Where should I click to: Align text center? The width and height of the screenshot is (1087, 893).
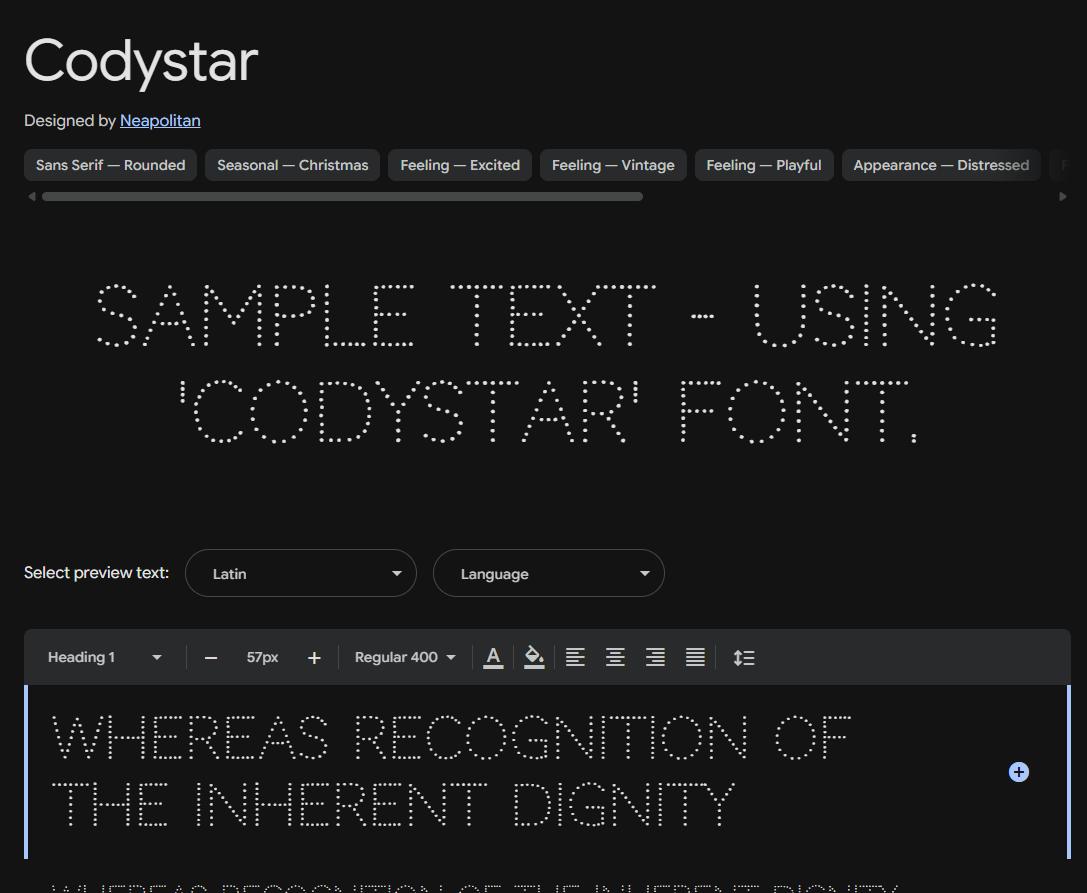pyautogui.click(x=615, y=657)
